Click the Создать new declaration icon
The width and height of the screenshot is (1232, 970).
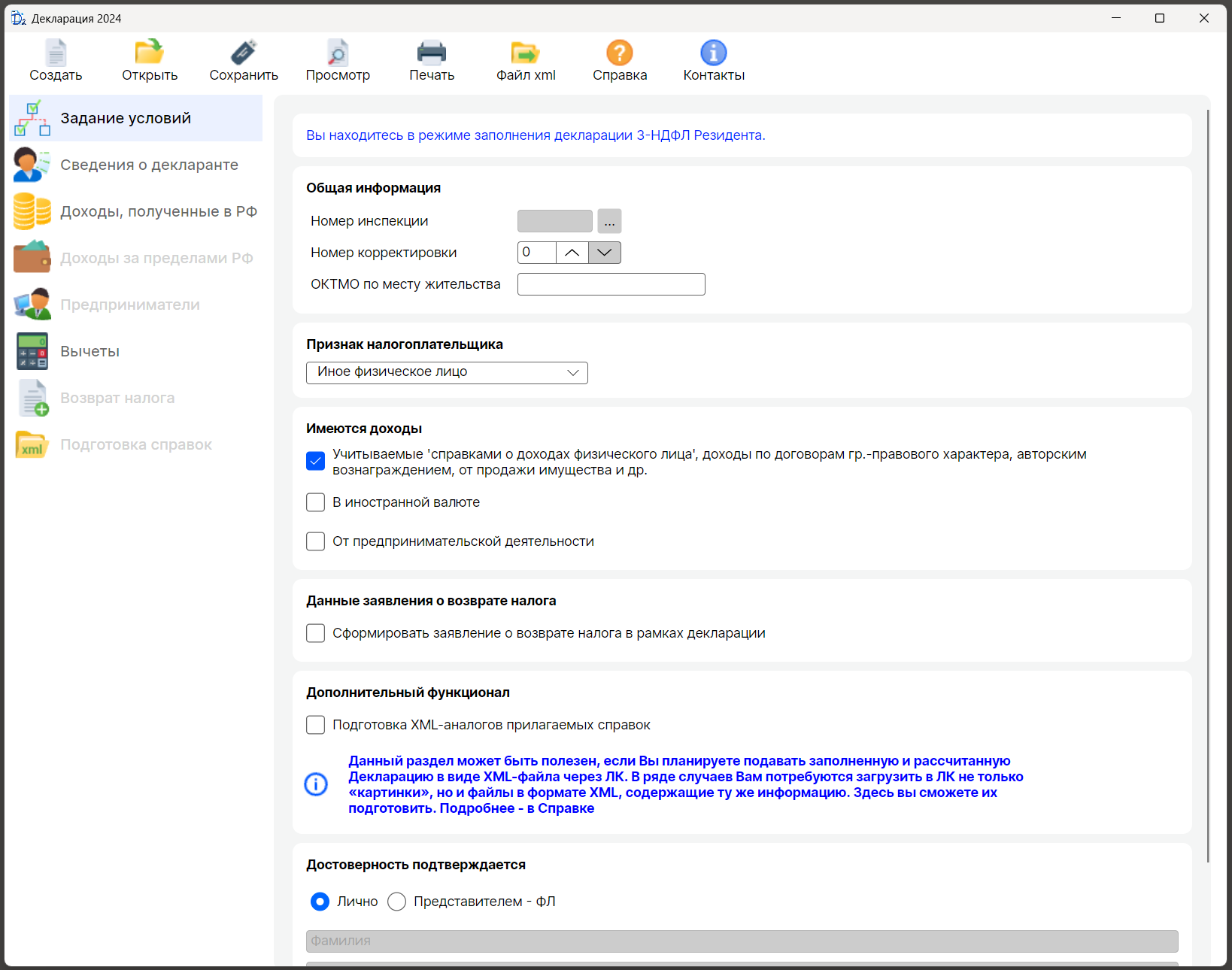56,53
